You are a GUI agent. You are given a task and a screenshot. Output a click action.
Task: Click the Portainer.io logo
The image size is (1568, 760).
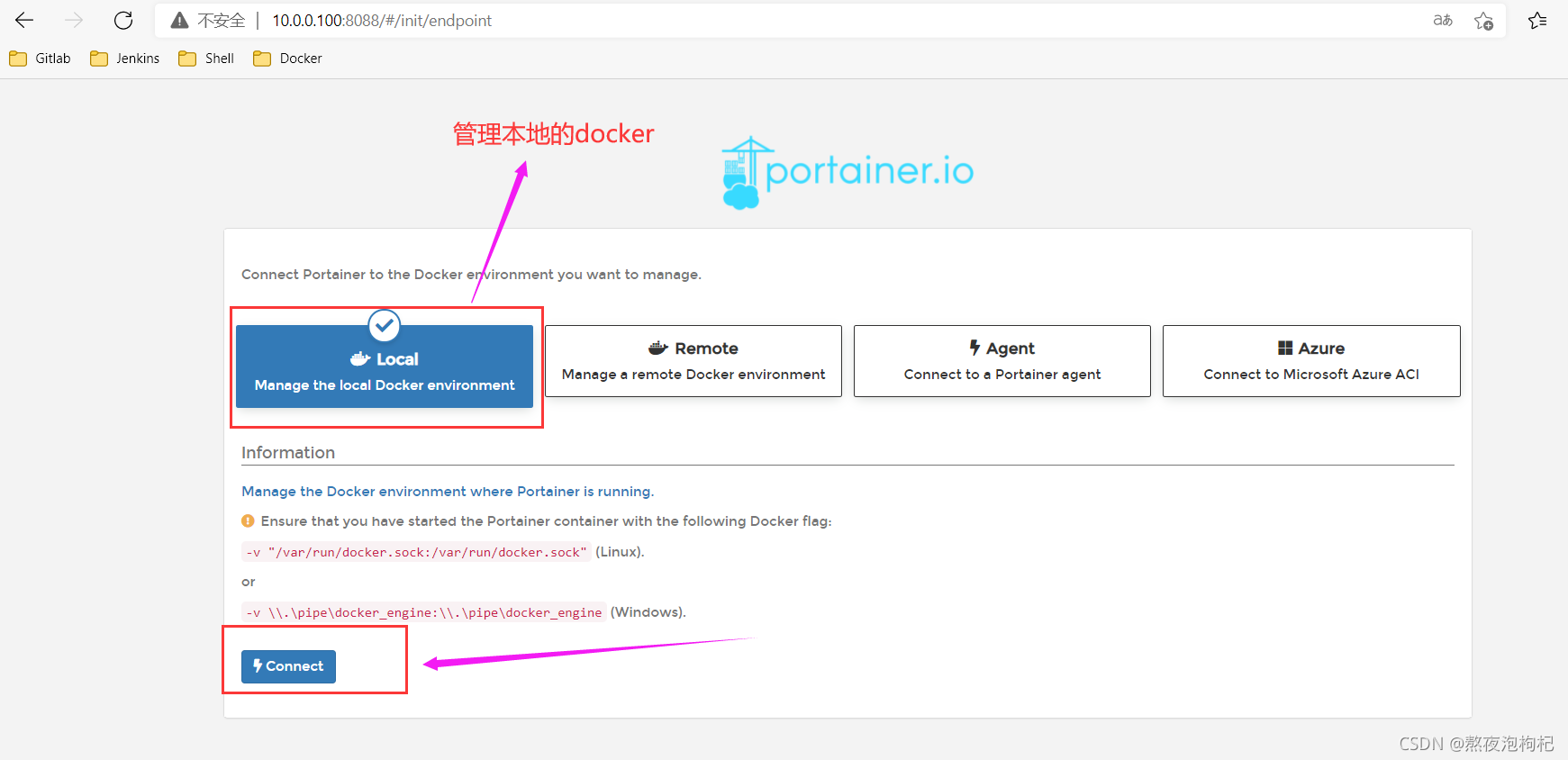(847, 172)
